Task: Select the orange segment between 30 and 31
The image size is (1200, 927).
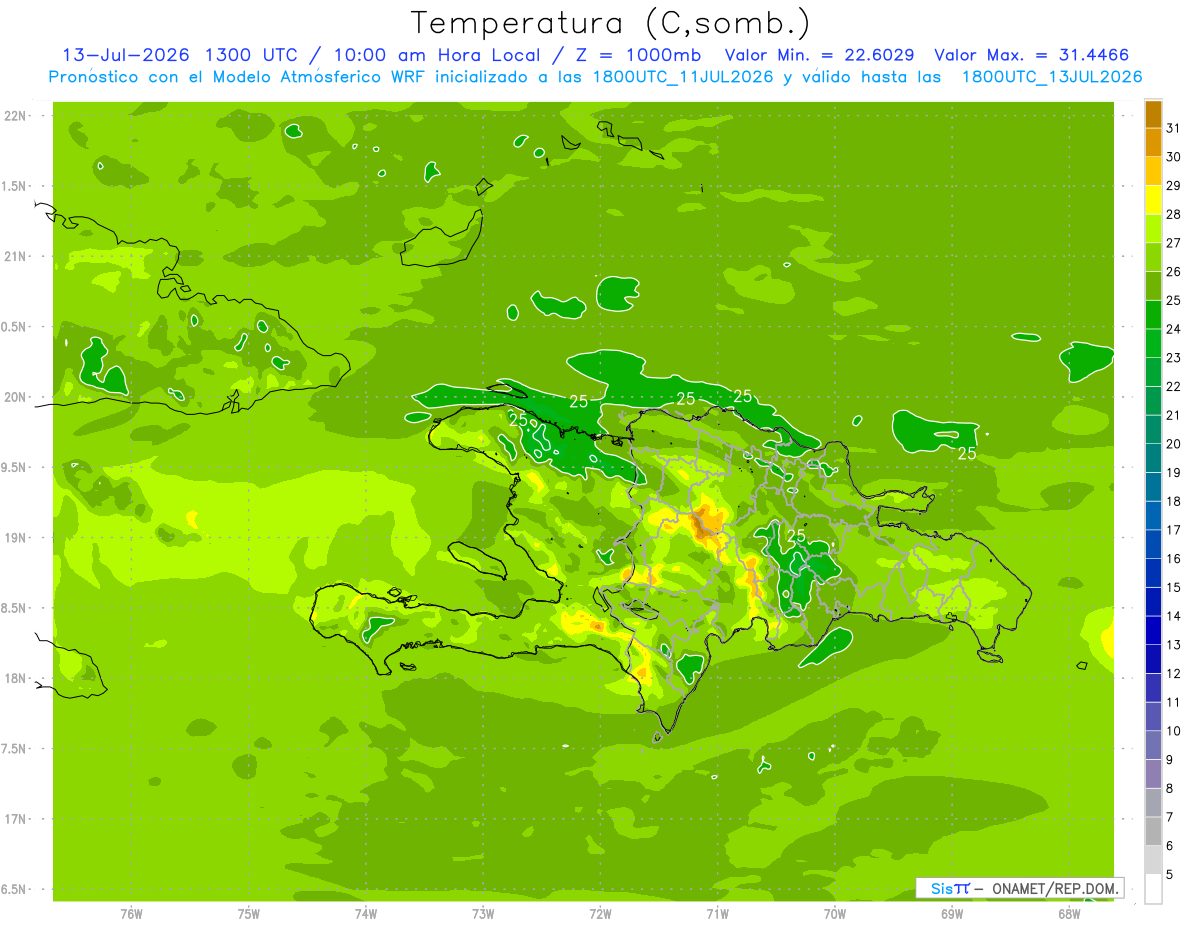Action: click(x=1153, y=142)
